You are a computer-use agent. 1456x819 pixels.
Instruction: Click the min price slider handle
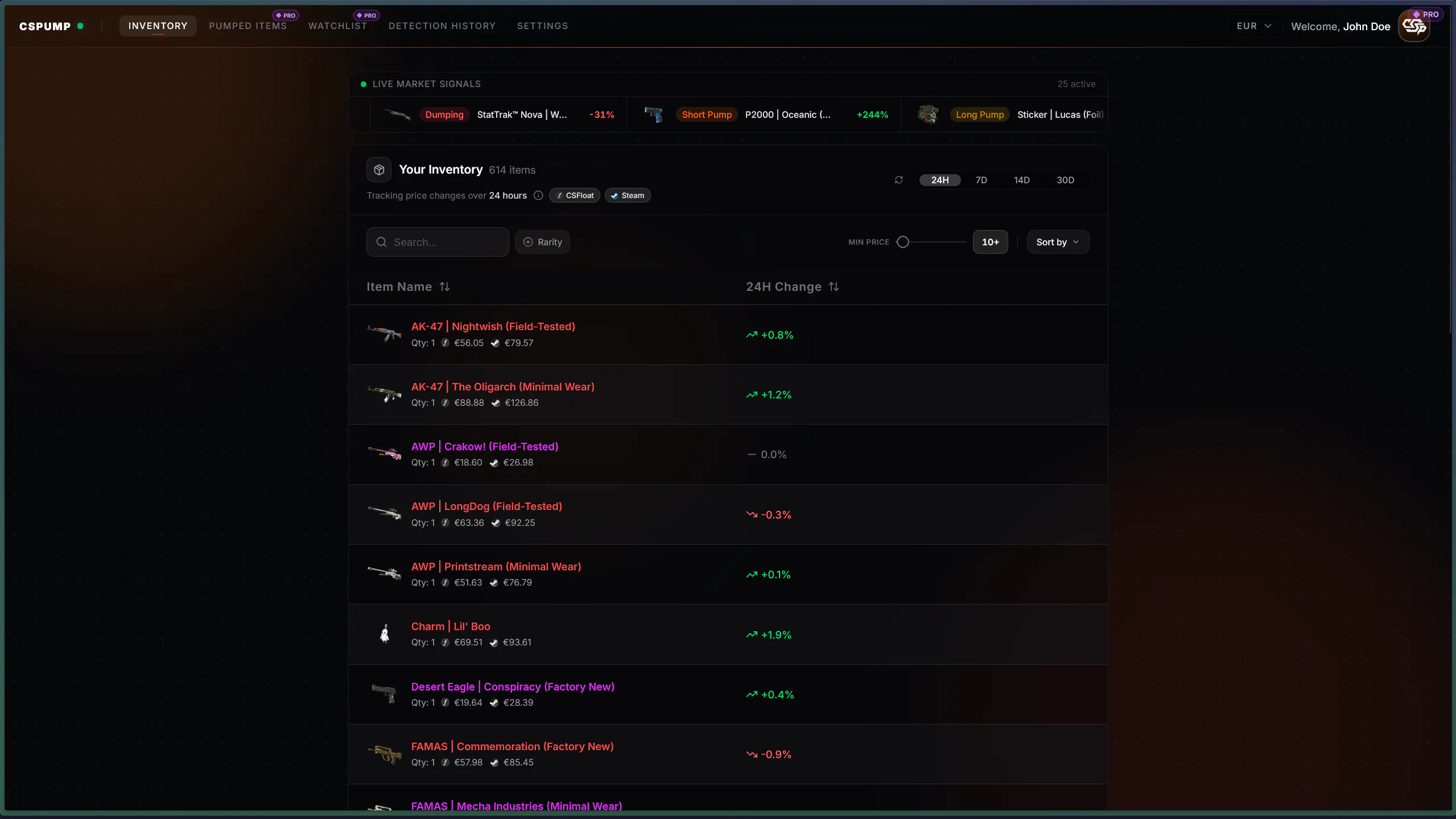[x=903, y=242]
